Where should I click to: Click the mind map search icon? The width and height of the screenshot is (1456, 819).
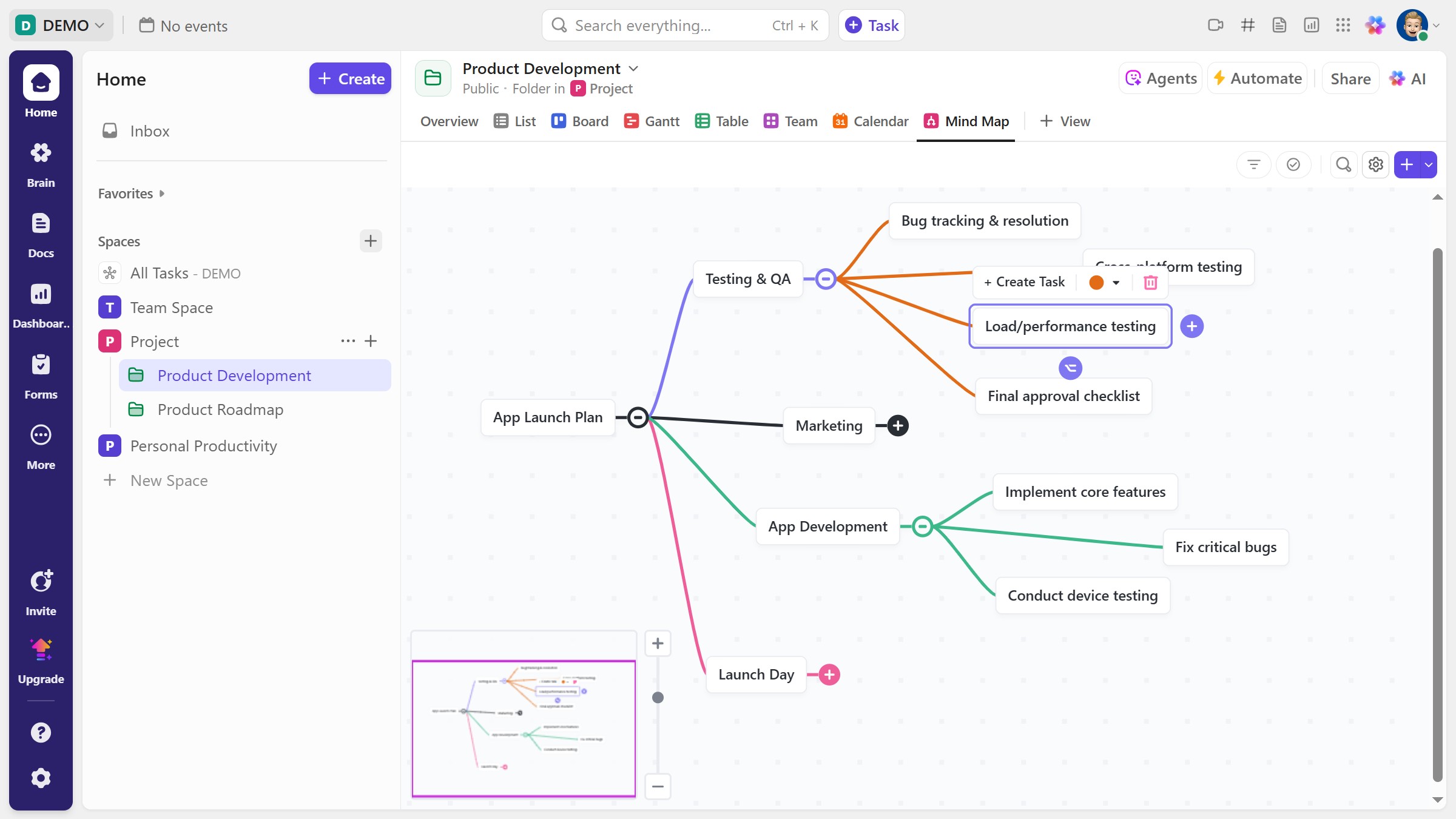1343,164
